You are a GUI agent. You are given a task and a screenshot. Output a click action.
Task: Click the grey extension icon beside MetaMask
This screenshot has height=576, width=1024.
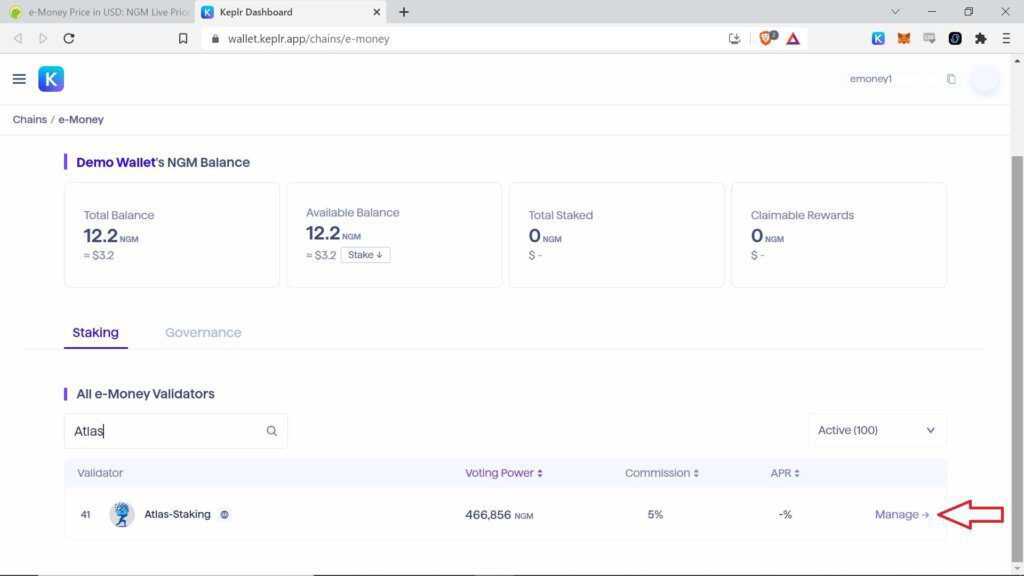click(x=929, y=39)
